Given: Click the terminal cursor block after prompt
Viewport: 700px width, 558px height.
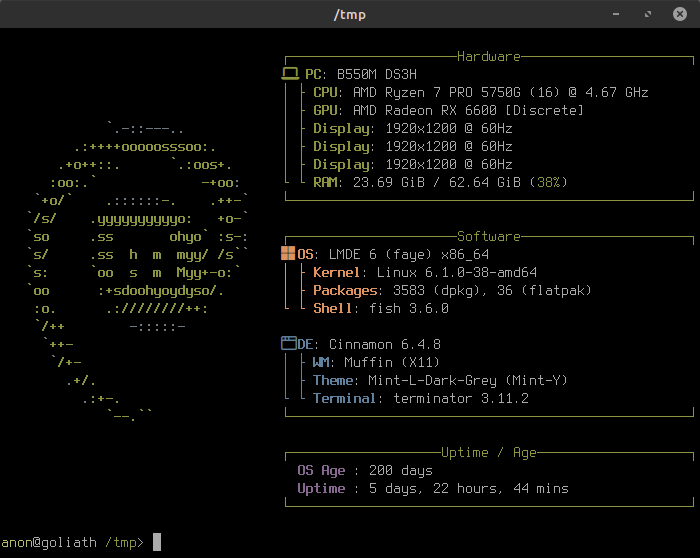Looking at the screenshot, I should (x=157, y=542).
